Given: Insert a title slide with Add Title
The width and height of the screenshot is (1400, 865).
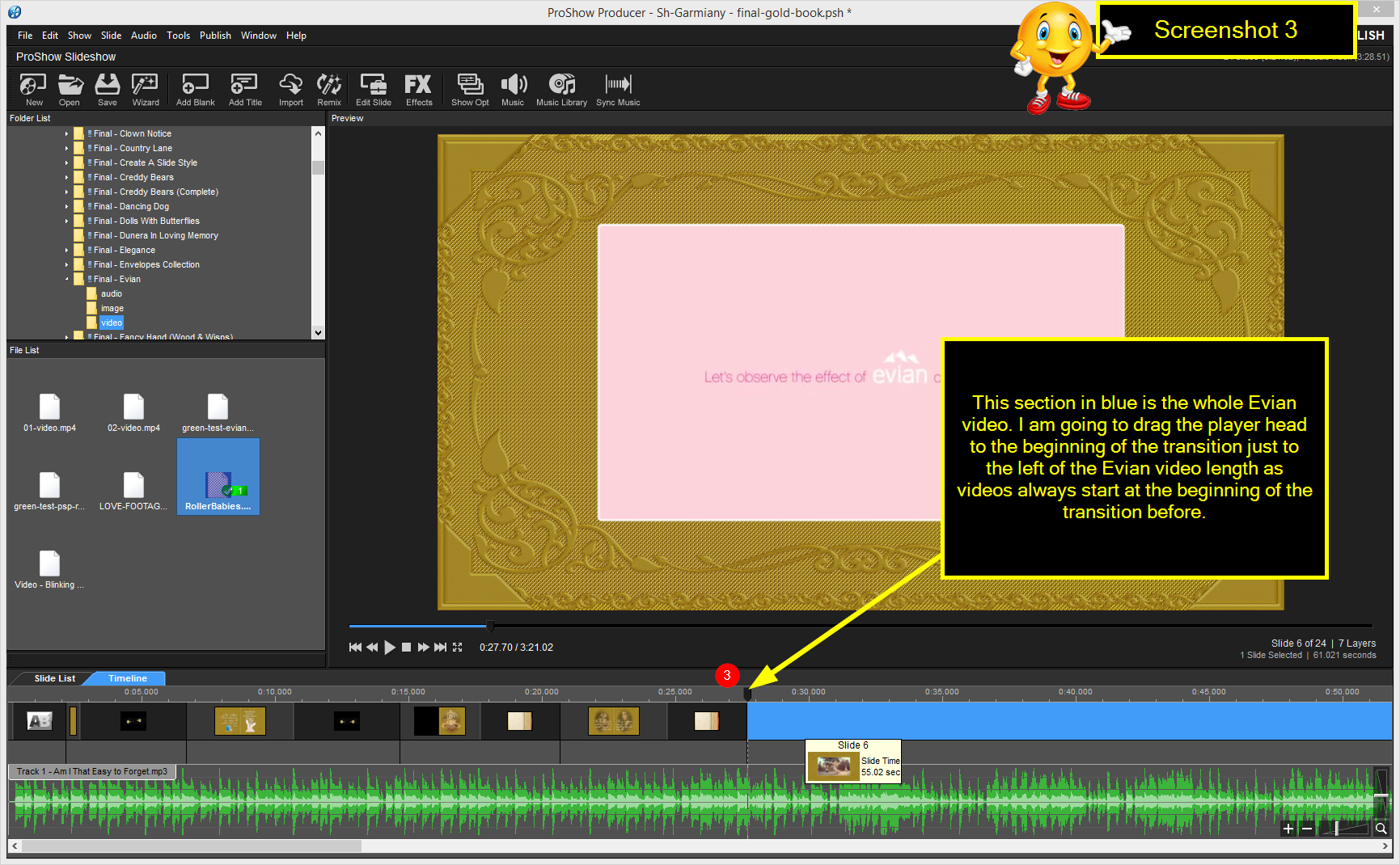Looking at the screenshot, I should [245, 90].
